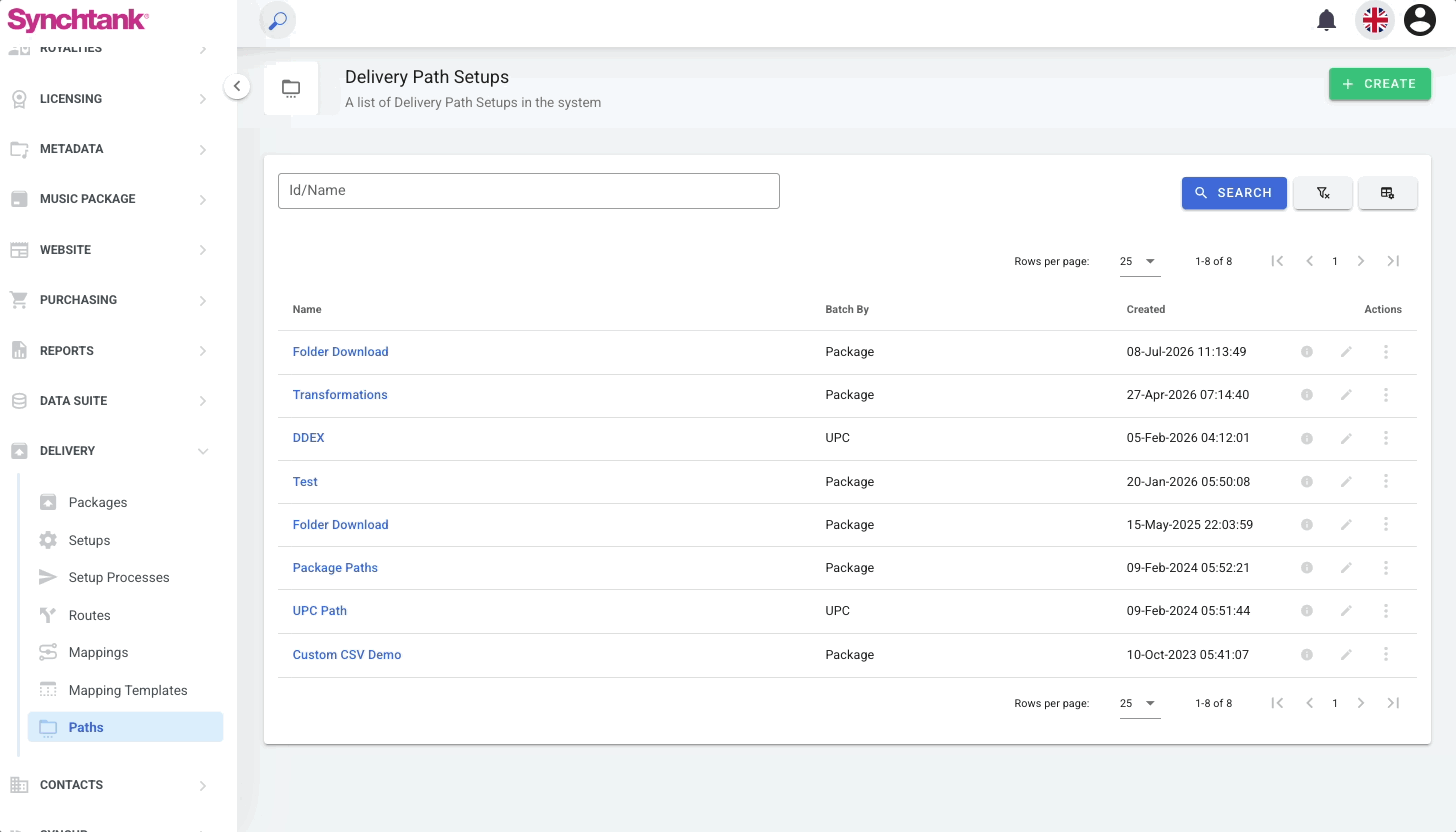The image size is (1456, 832).
Task: Click the date 05-Feb-2026 04:12:01
Action: click(x=1188, y=438)
